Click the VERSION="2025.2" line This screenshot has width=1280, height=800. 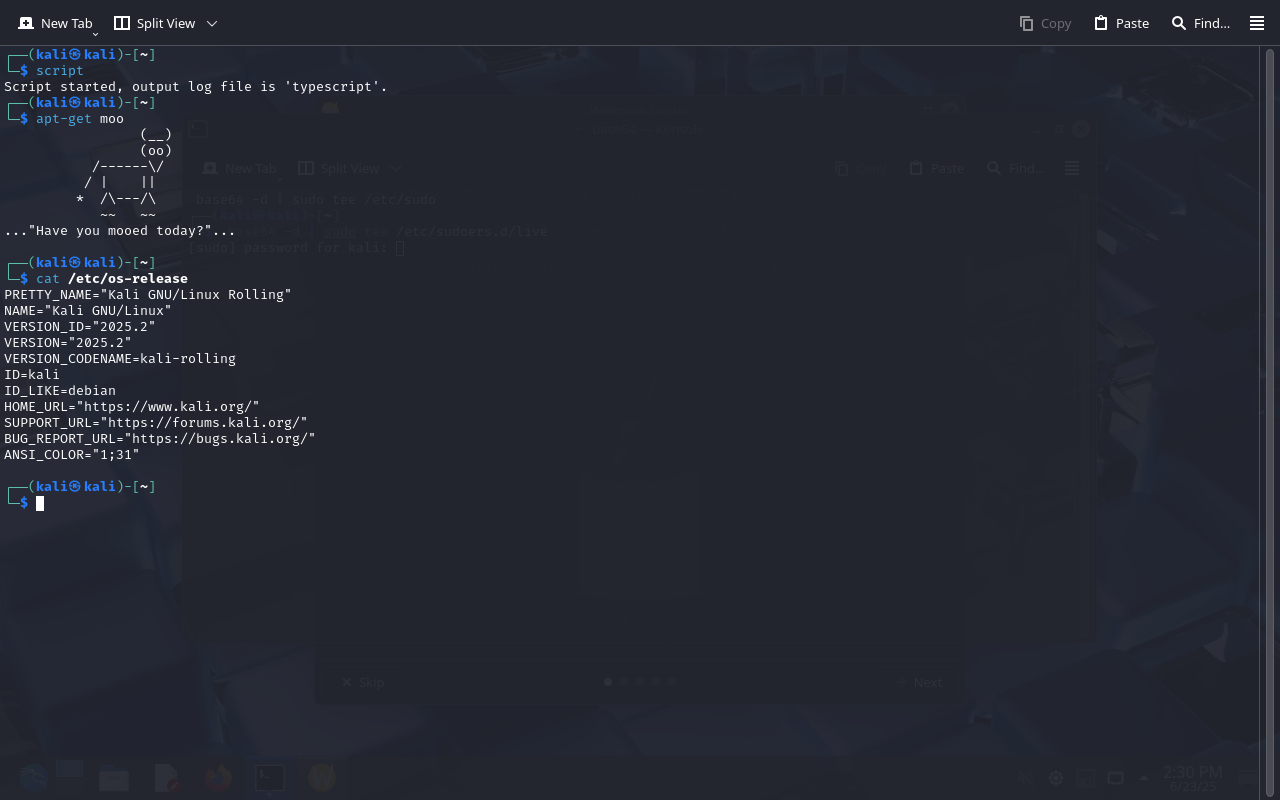point(68,343)
